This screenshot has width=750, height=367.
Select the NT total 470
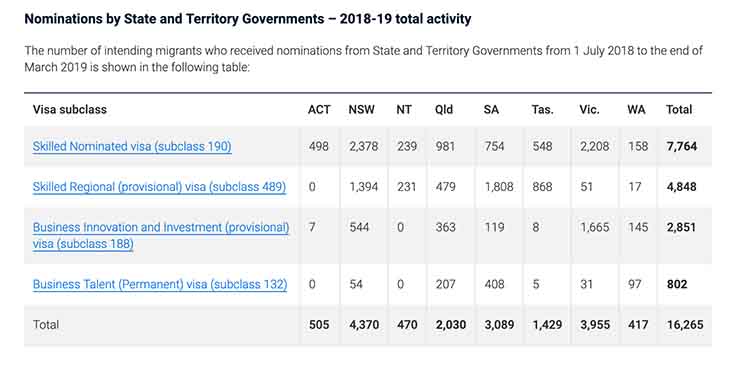(407, 325)
